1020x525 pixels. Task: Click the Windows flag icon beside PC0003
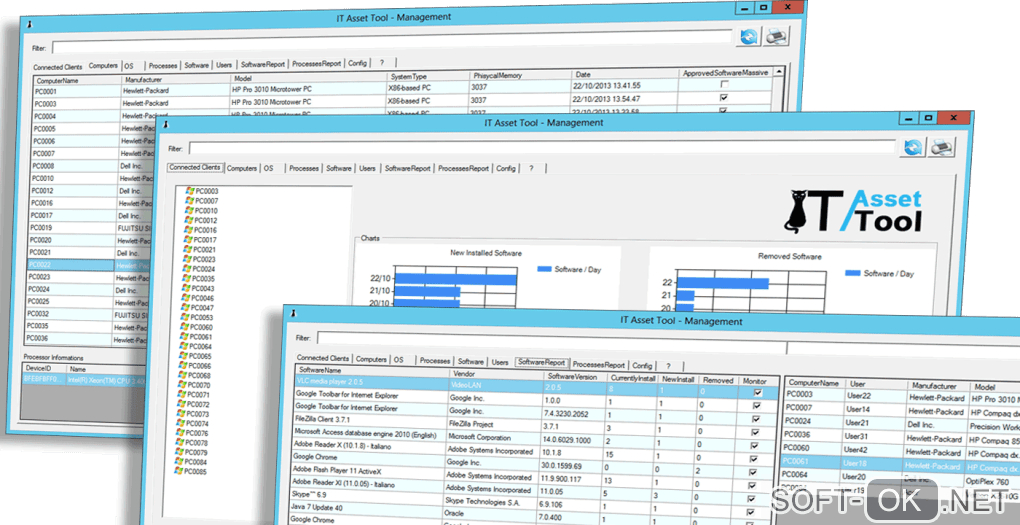click(189, 190)
